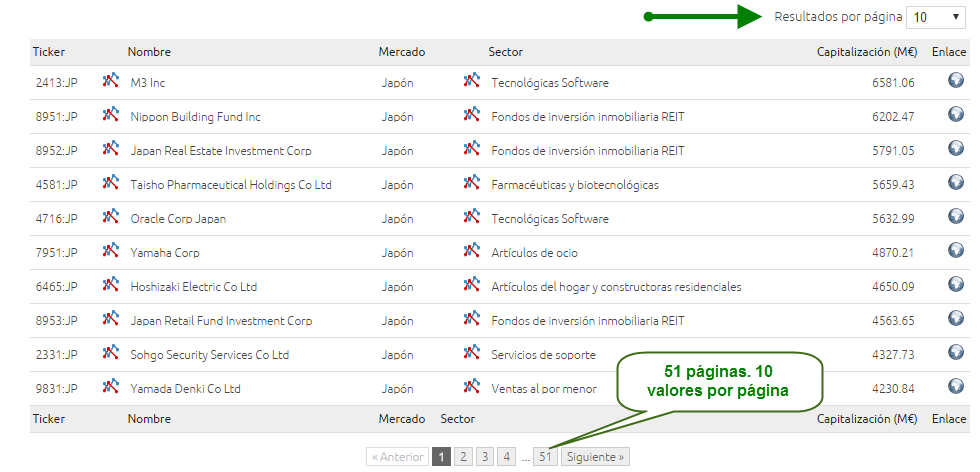Click the Anterior previous page button
Viewport: 980px width, 472px height.
pos(398,457)
